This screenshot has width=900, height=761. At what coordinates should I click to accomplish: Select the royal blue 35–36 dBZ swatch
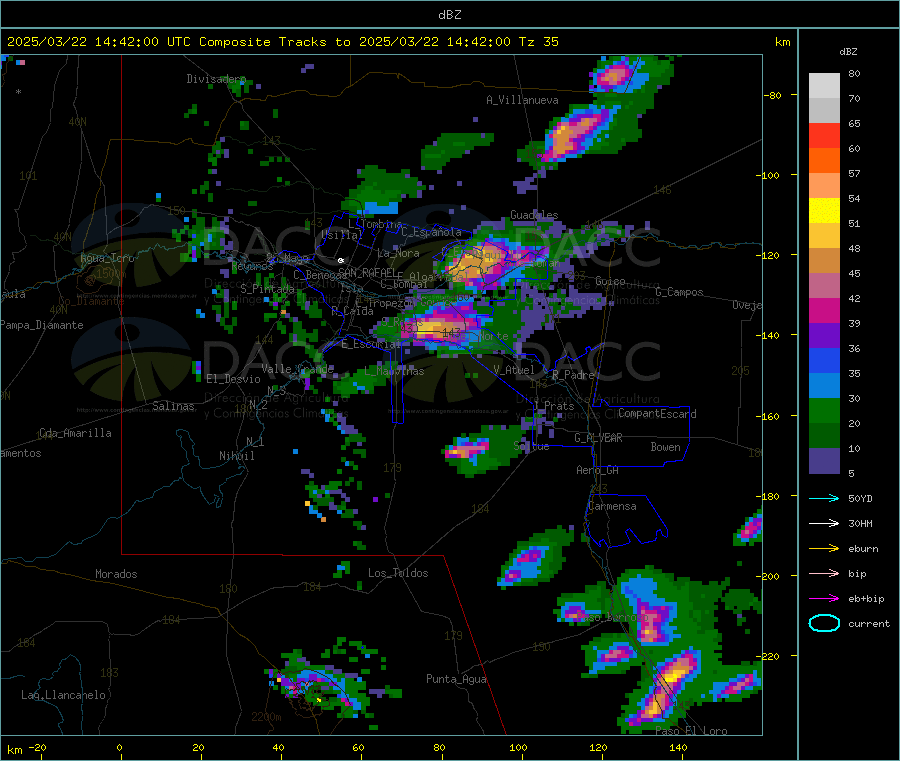pos(824,360)
